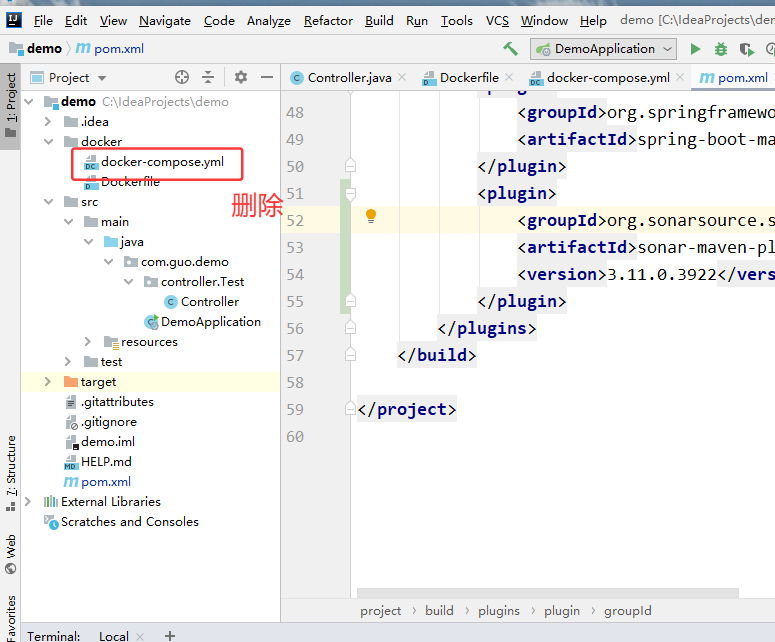Hide the Project panel with minus icon
This screenshot has width=775, height=642.
267,77
